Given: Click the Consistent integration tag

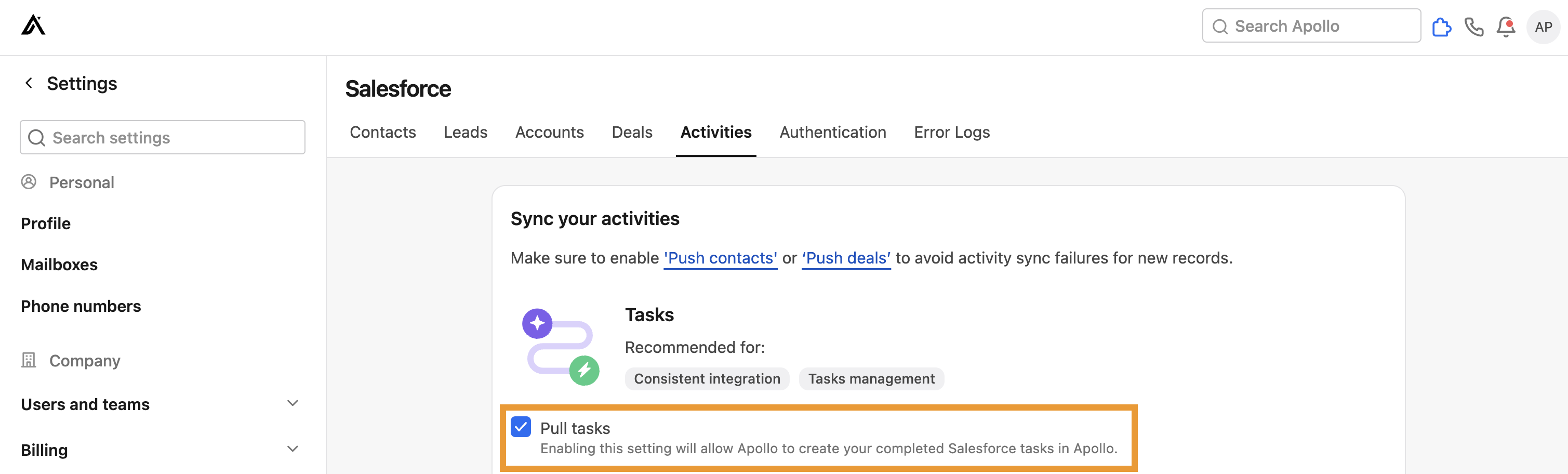Looking at the screenshot, I should point(707,379).
